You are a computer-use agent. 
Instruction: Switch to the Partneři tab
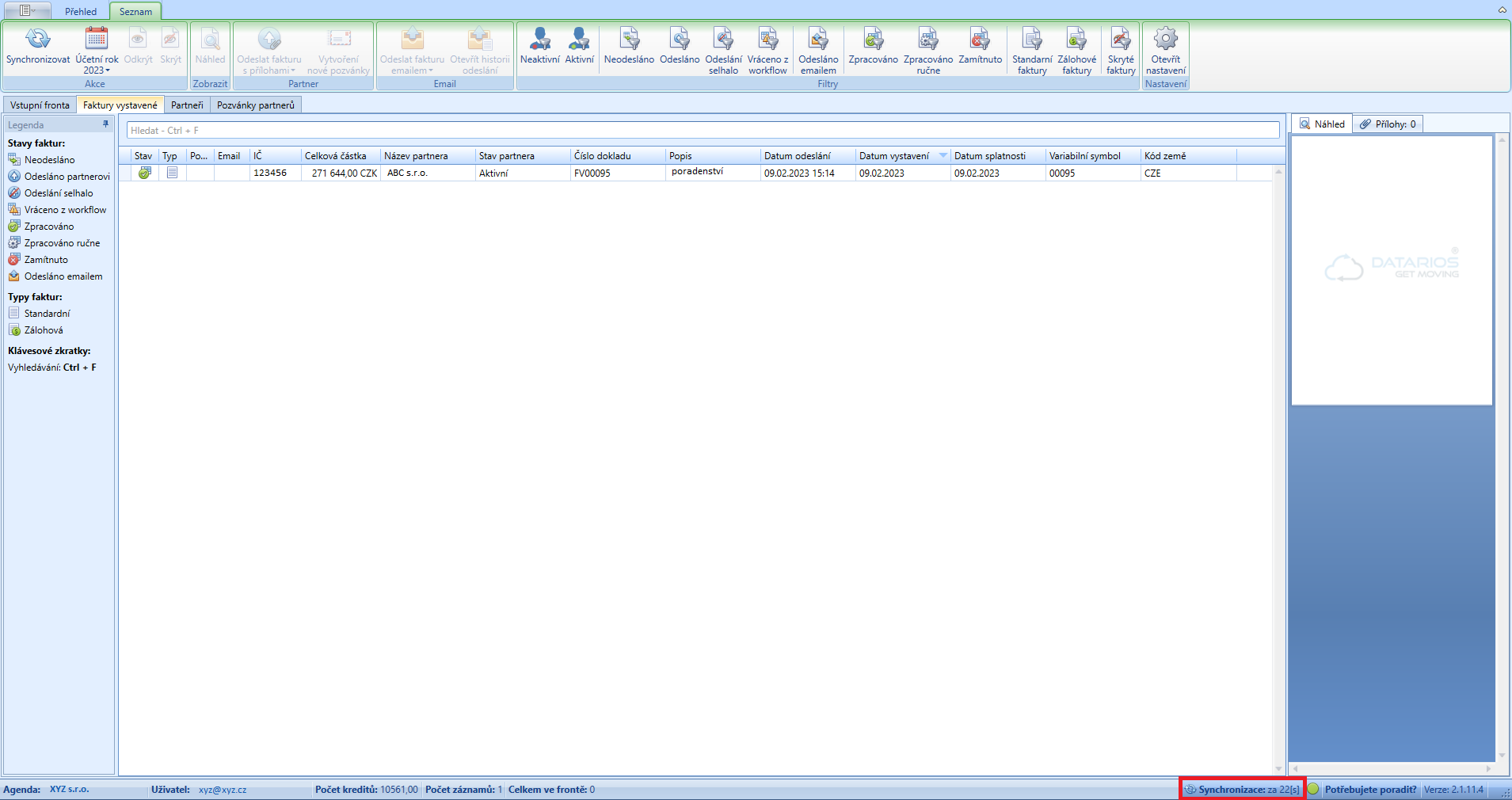187,105
